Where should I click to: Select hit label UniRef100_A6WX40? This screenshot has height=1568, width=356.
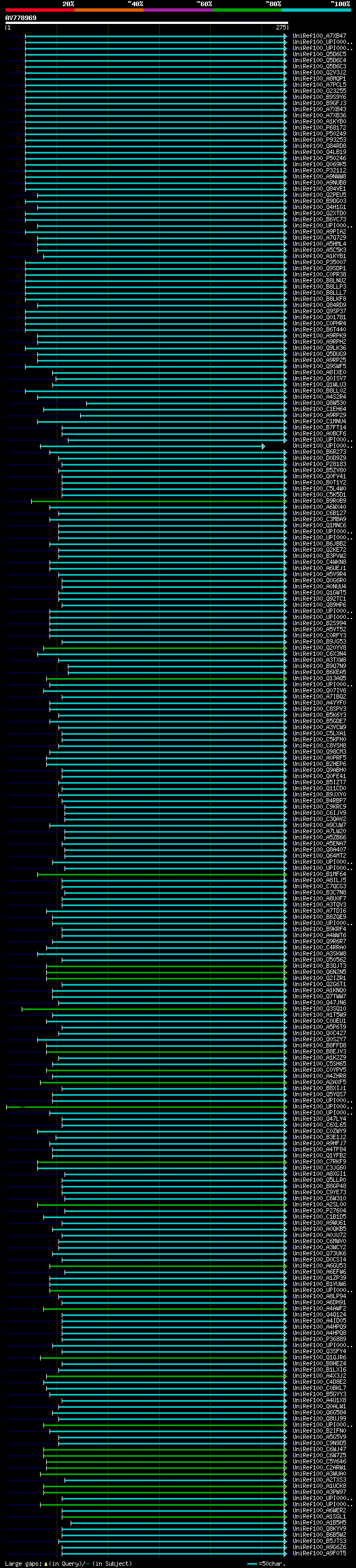(x=319, y=507)
